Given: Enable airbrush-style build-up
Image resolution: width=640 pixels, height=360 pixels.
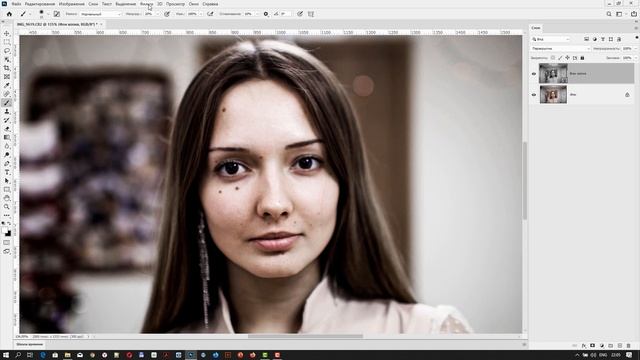Looking at the screenshot, I should 210,14.
